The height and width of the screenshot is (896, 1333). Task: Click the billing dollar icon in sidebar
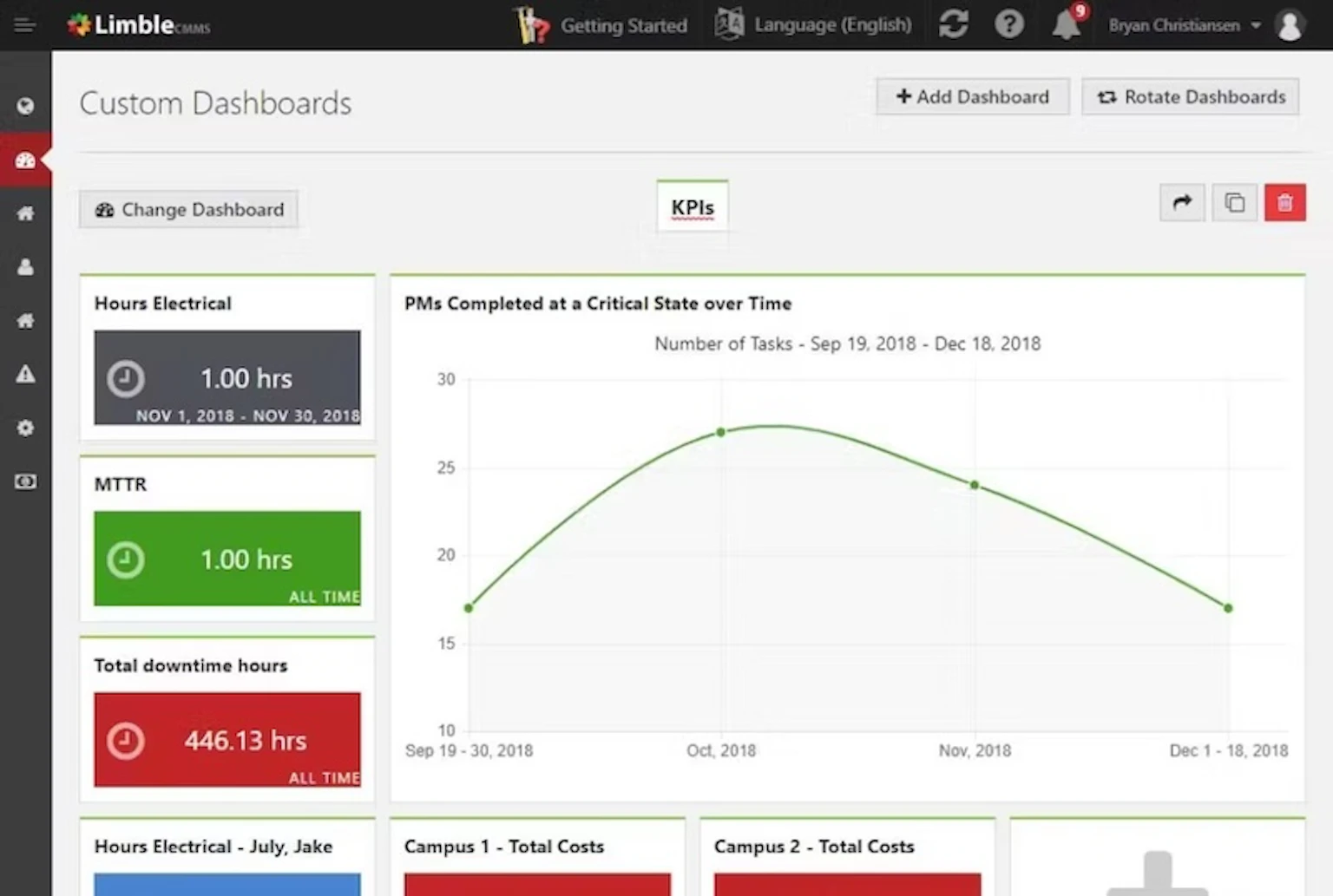point(25,482)
